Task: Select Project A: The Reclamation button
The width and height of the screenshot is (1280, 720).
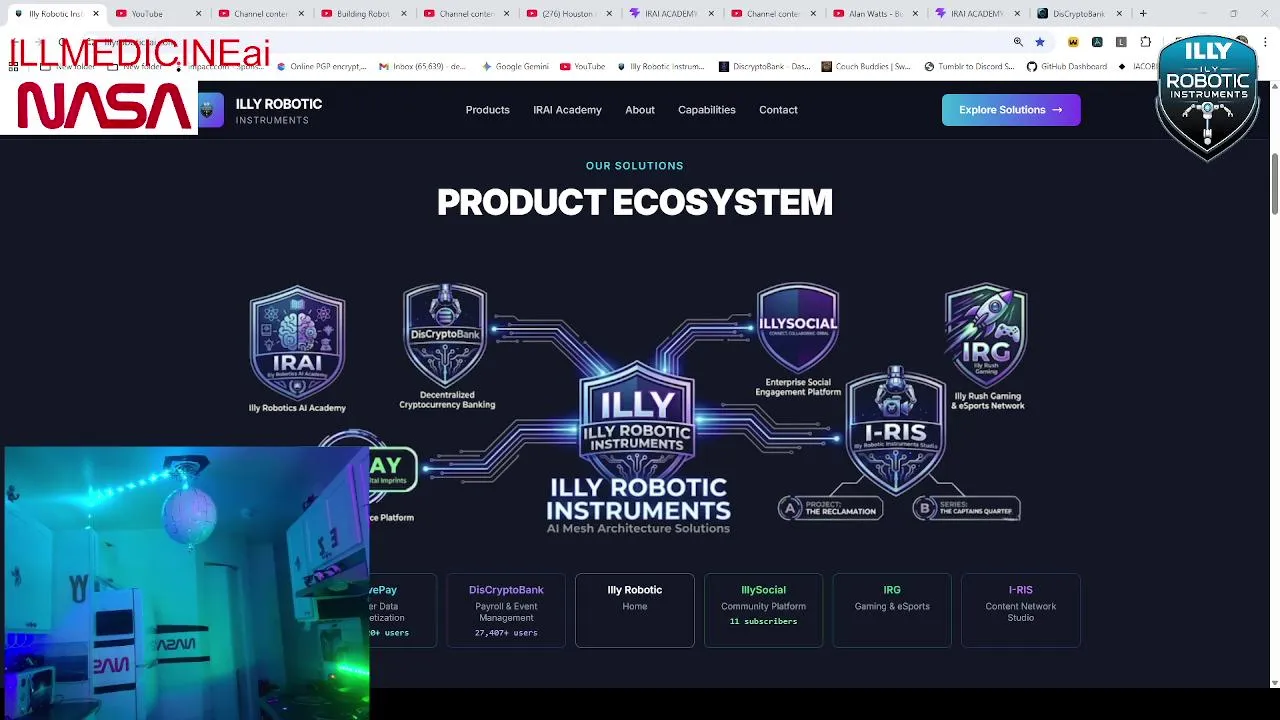Action: 830,509
